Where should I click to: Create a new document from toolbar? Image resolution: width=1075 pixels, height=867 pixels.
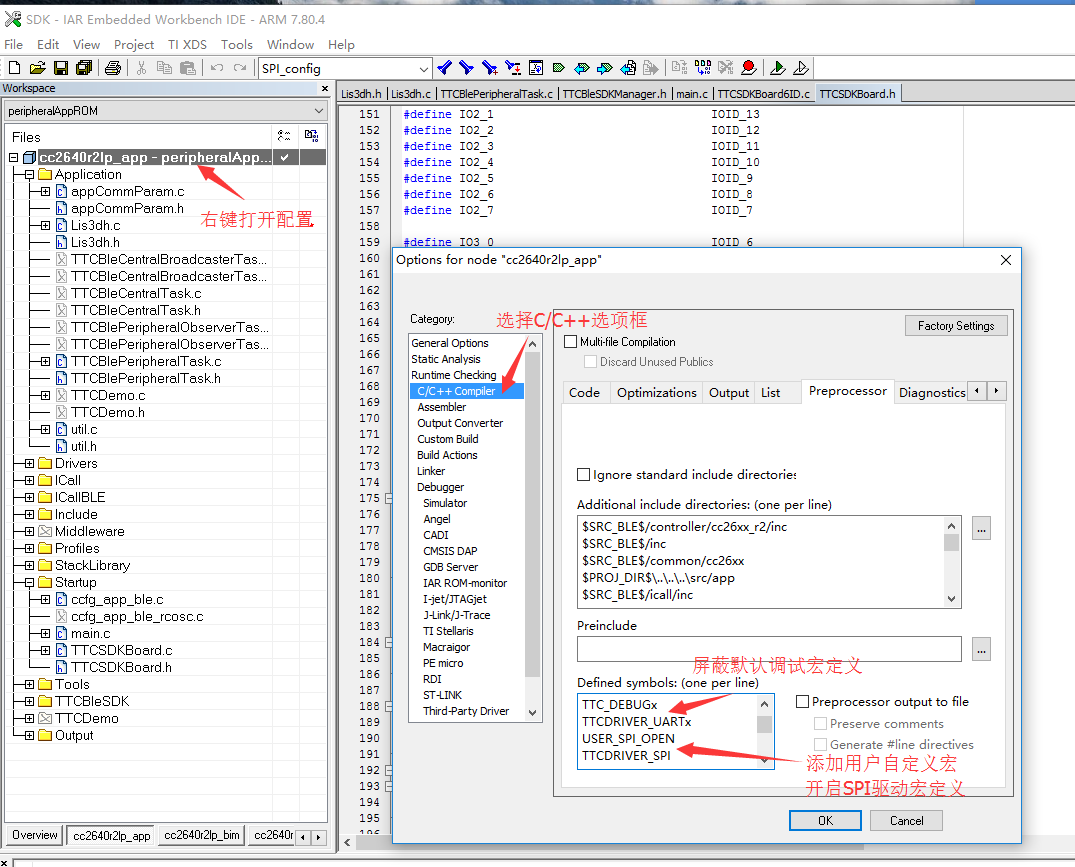coord(14,68)
